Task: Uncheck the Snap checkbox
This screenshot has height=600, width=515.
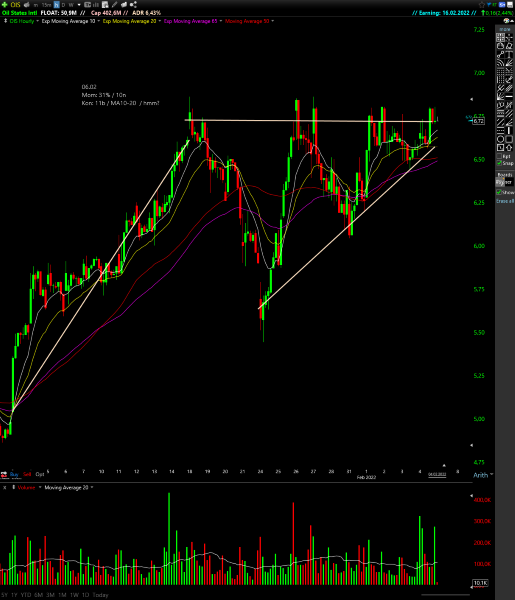Action: 499,163
